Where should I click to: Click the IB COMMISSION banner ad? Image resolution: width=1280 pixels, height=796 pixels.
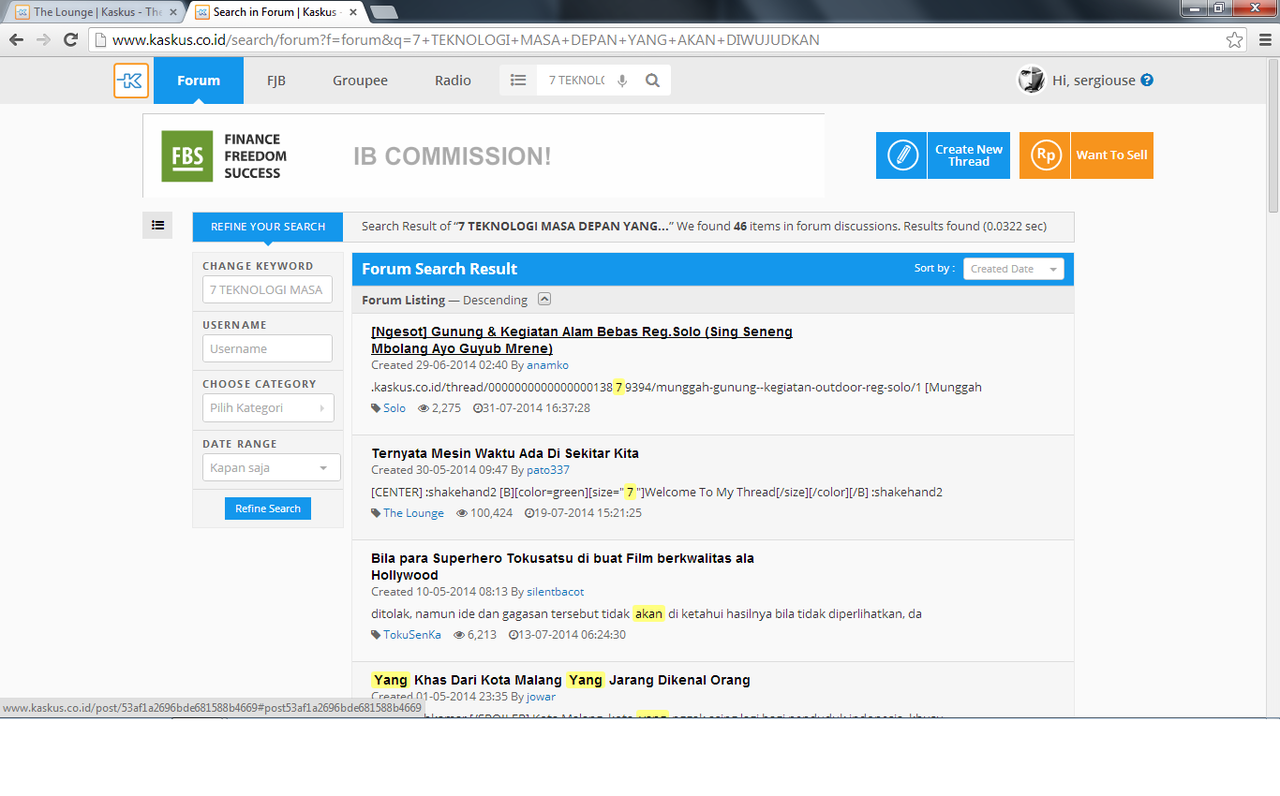pos(483,156)
